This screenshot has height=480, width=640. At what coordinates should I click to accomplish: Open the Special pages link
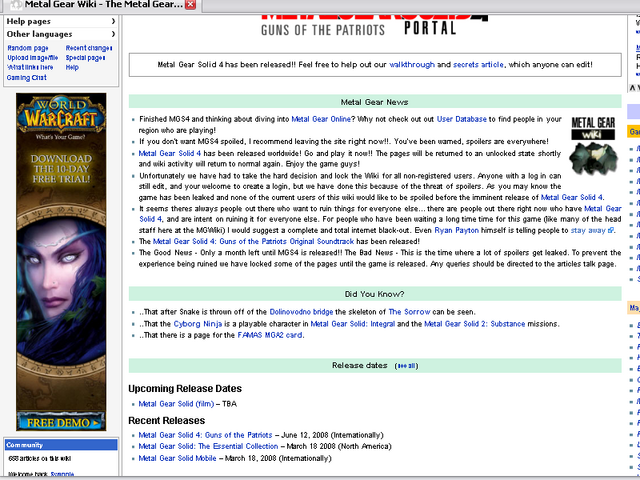(85, 58)
